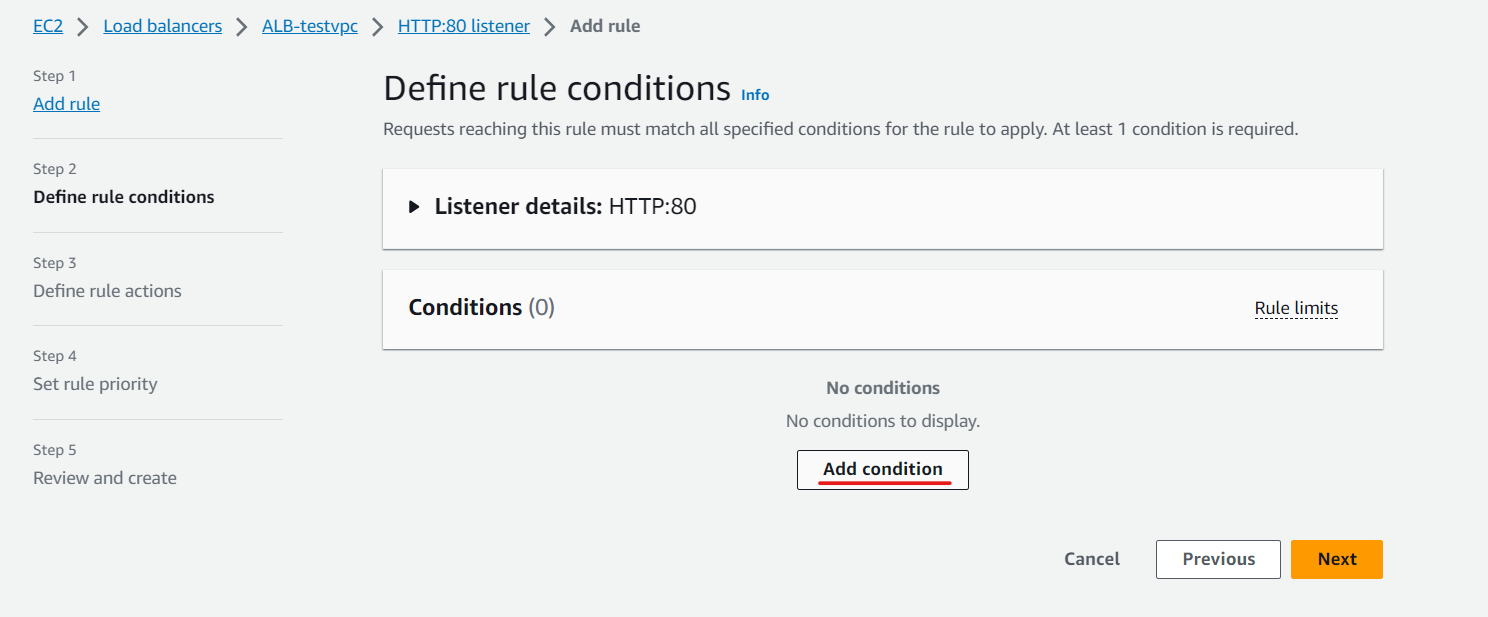Viewport: 1488px width, 617px height.
Task: Open the Info link beside the page title
Action: 755,95
